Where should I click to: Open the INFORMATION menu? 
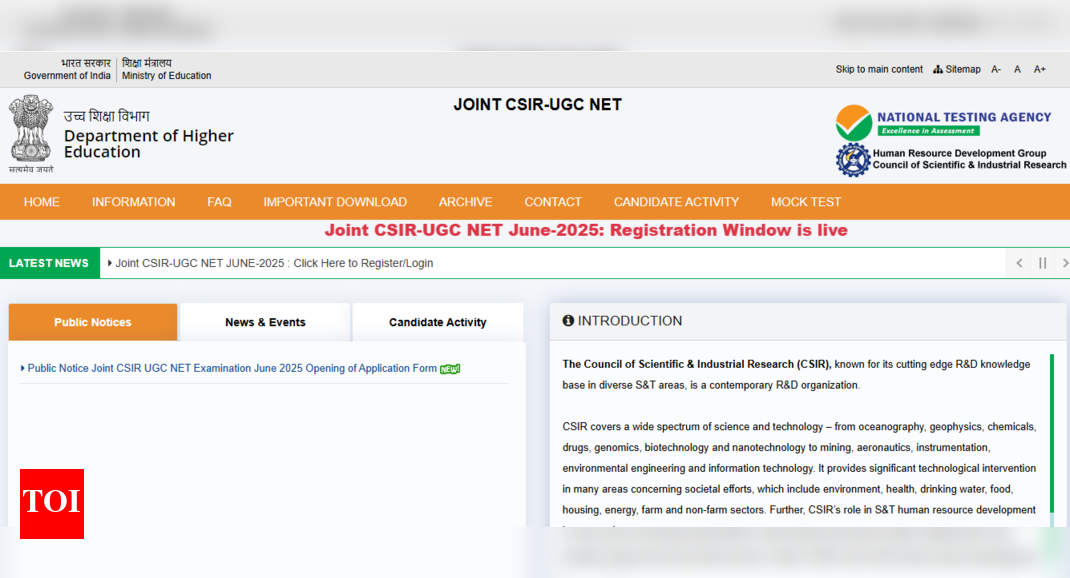coord(133,202)
